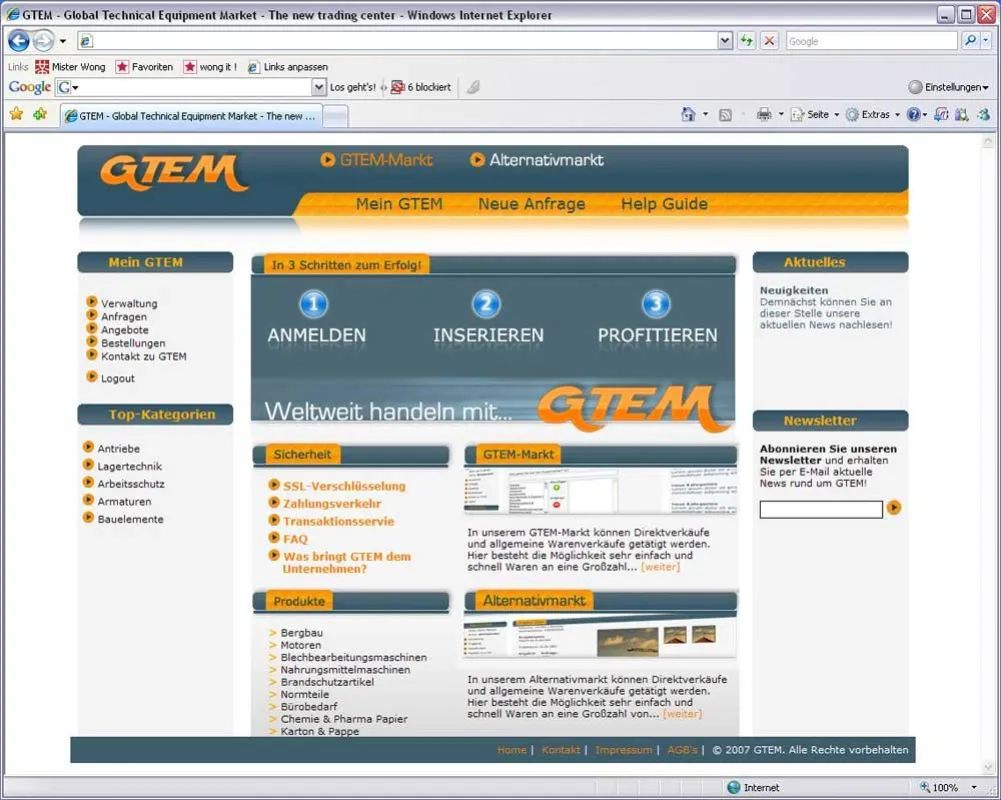The image size is (1001, 800).
Task: Open the Seite dropdown menu
Action: click(x=815, y=114)
